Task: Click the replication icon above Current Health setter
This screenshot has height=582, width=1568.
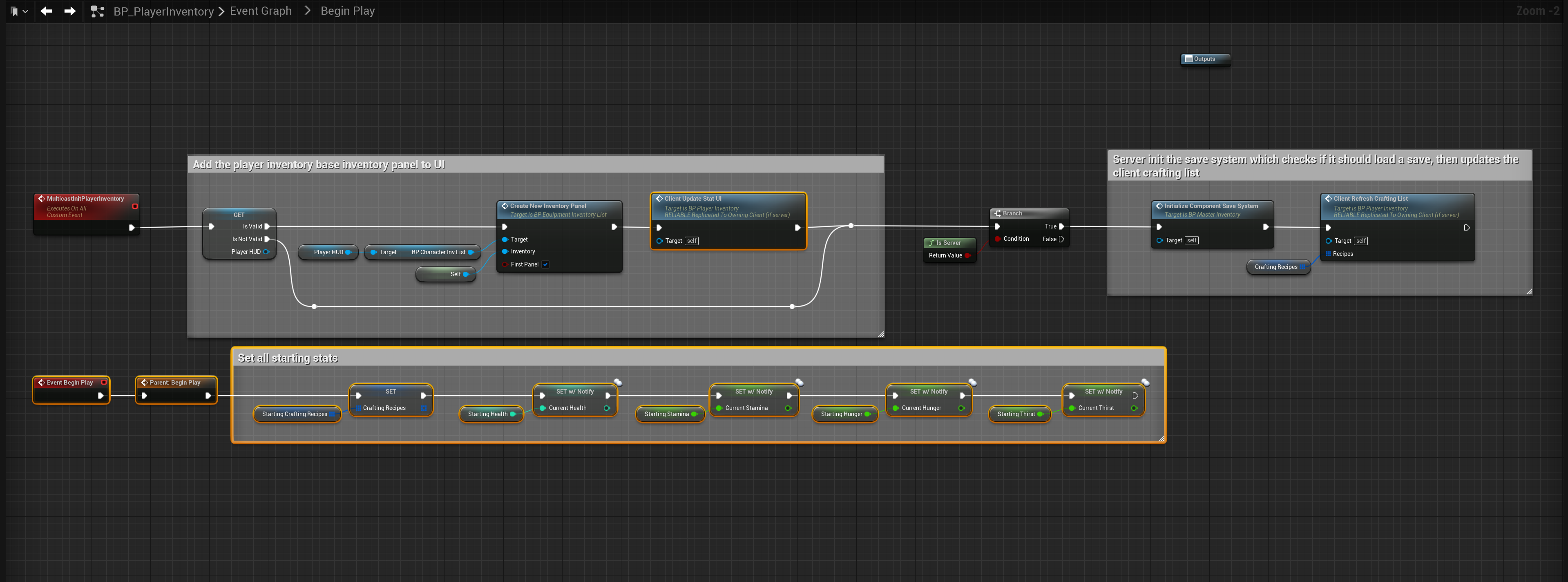Action: [x=618, y=382]
